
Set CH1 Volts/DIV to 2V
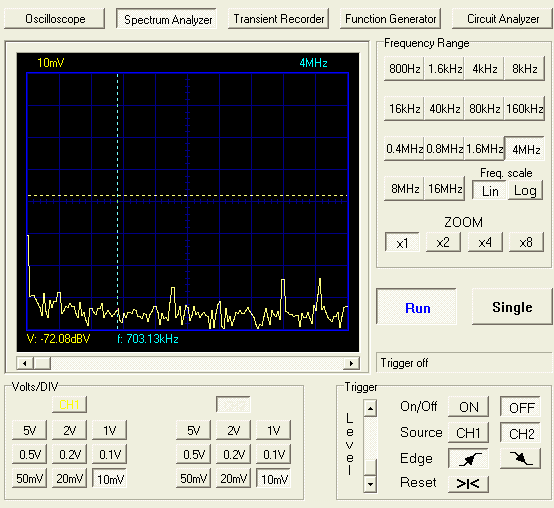[69, 430]
